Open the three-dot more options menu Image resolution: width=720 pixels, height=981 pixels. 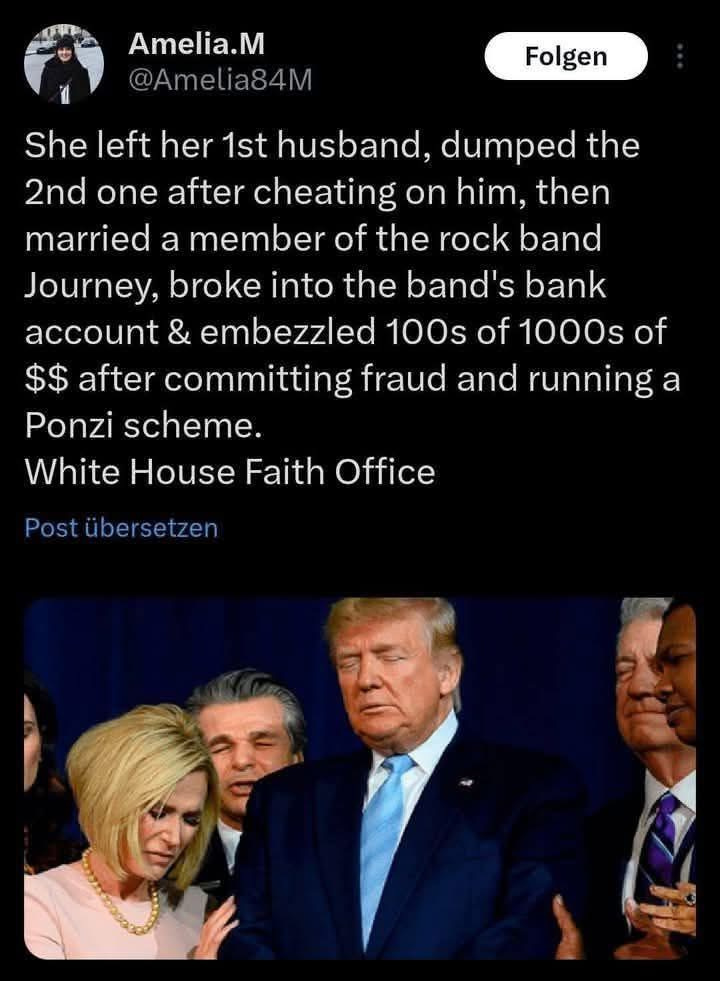[x=681, y=56]
